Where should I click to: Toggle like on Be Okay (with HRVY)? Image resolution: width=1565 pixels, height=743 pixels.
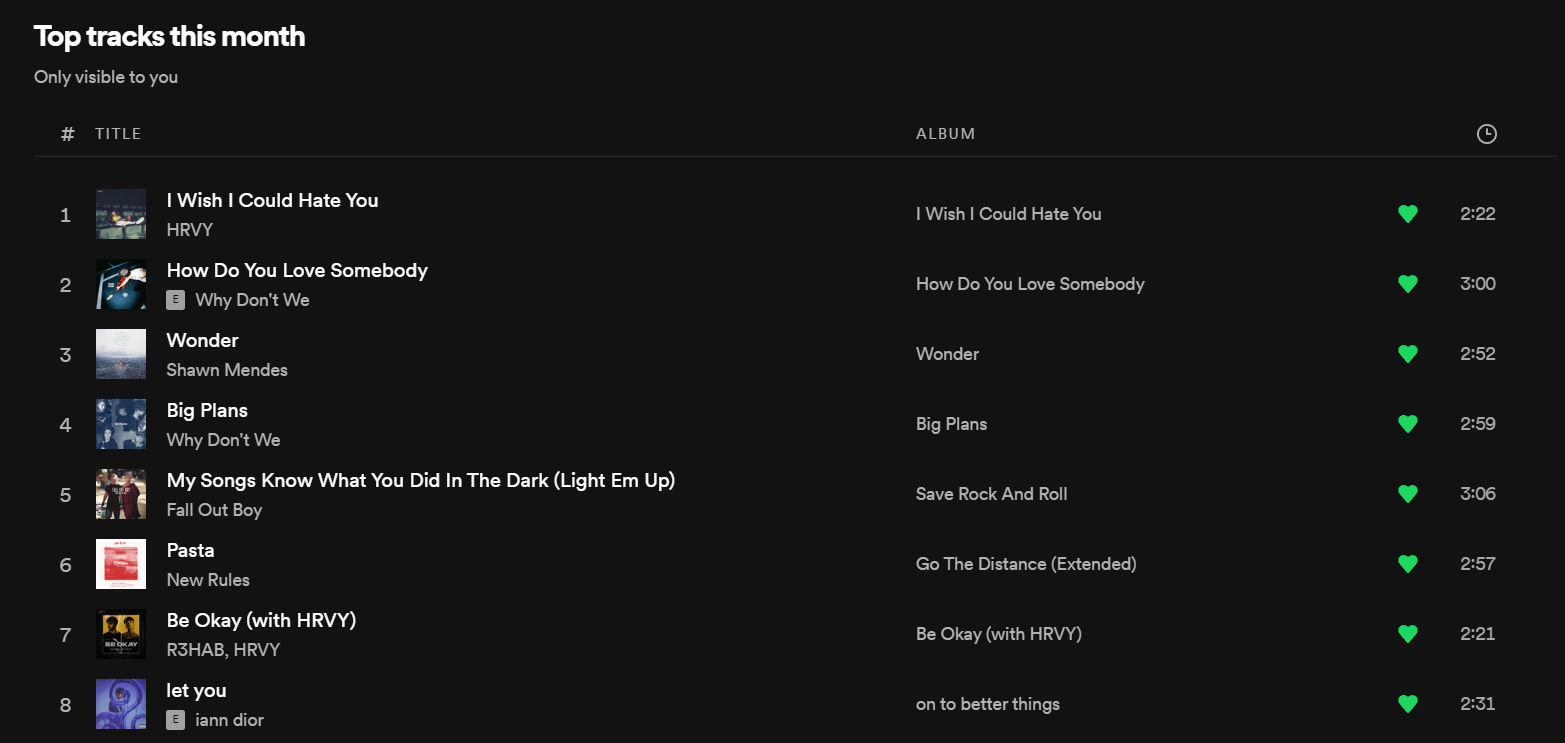[x=1407, y=634]
